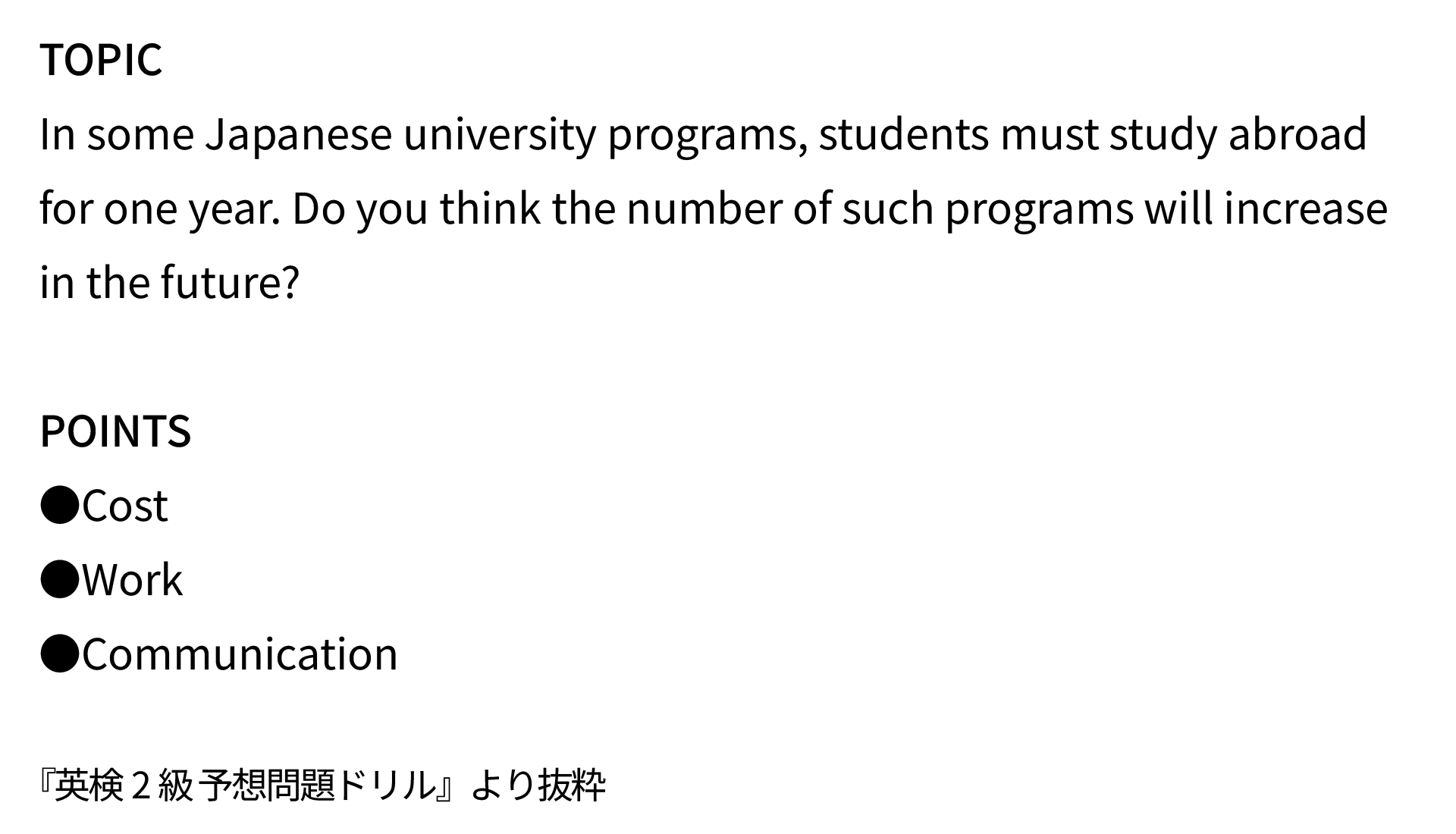Click the POINTS heading

click(x=115, y=431)
